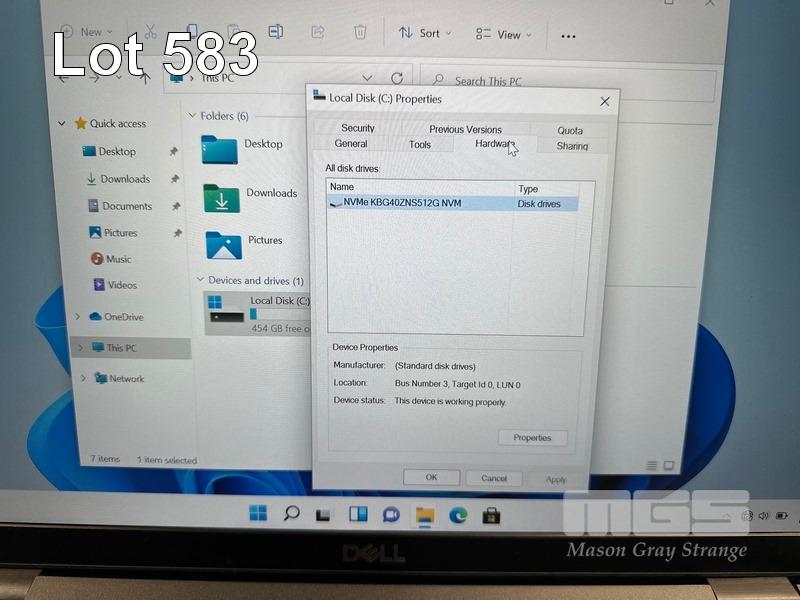Viewport: 800px width, 600px height.
Task: Click the Delete trash icon in the toolbar
Action: 360,33
